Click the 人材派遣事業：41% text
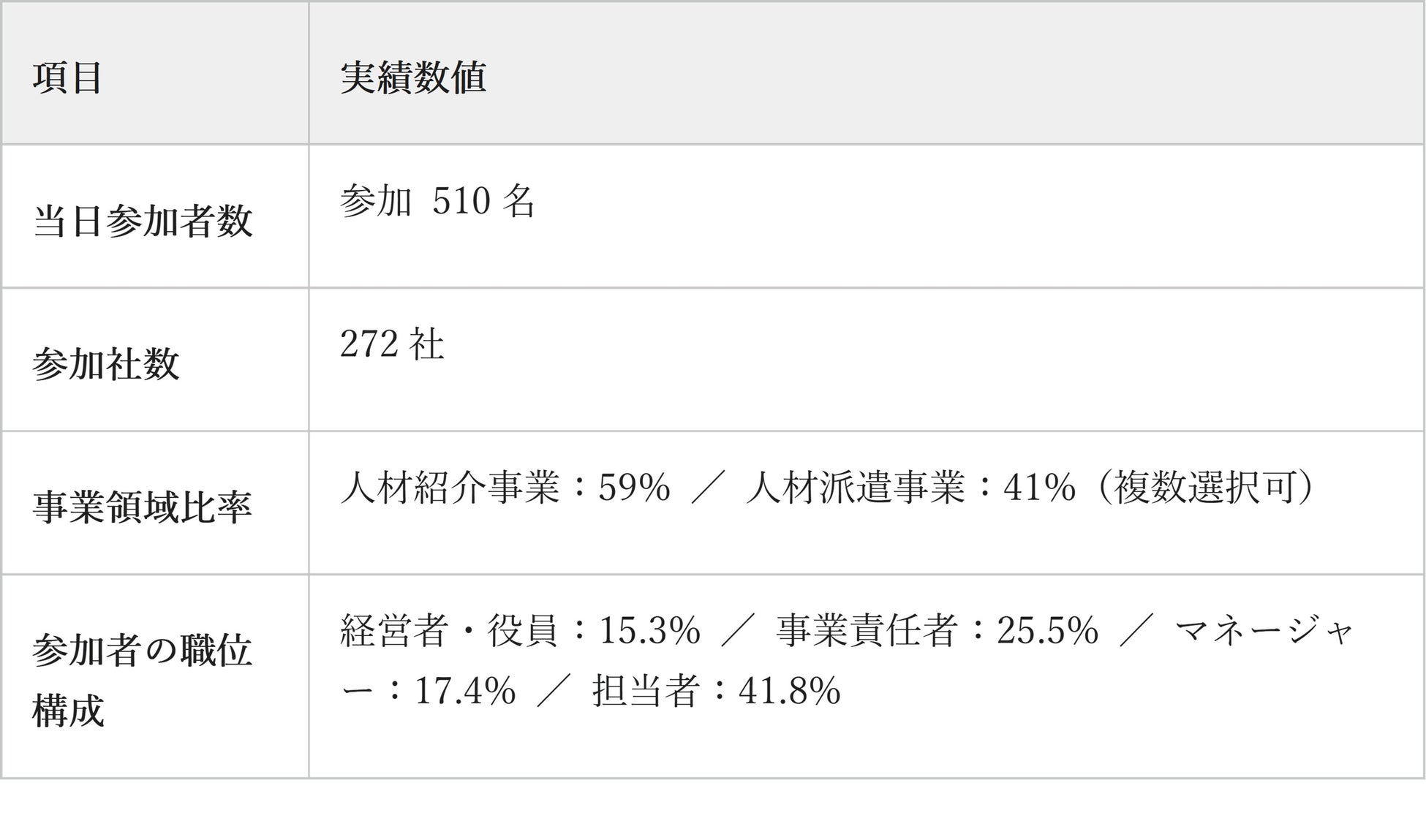Viewport: 1426px width, 840px height. pyautogui.click(x=910, y=488)
